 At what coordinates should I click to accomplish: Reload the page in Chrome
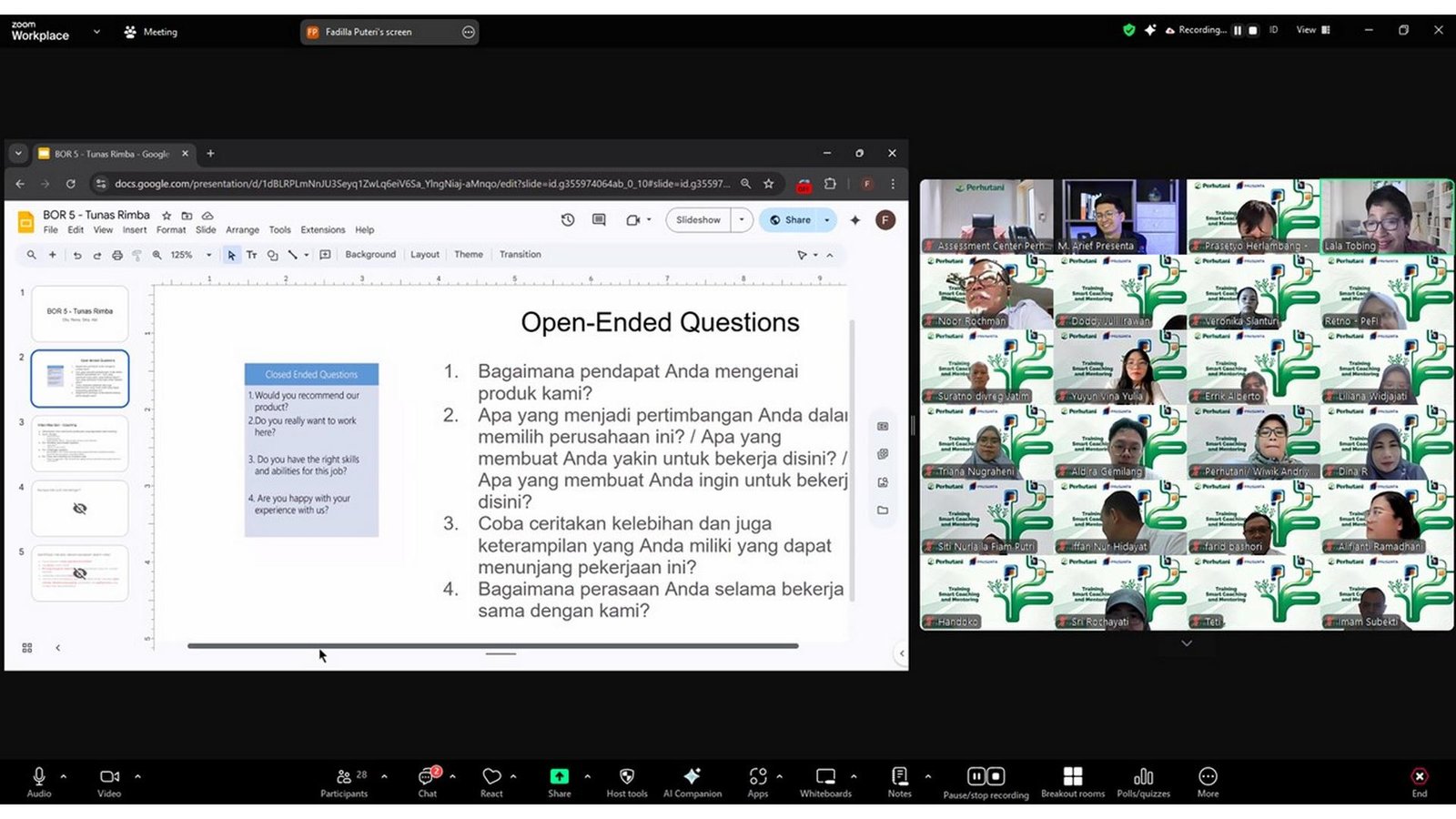[x=70, y=184]
